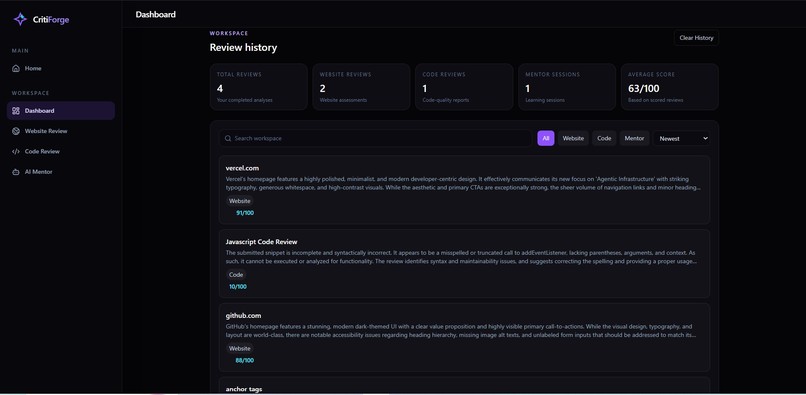Click the AI Mentor bot icon

tap(16, 172)
